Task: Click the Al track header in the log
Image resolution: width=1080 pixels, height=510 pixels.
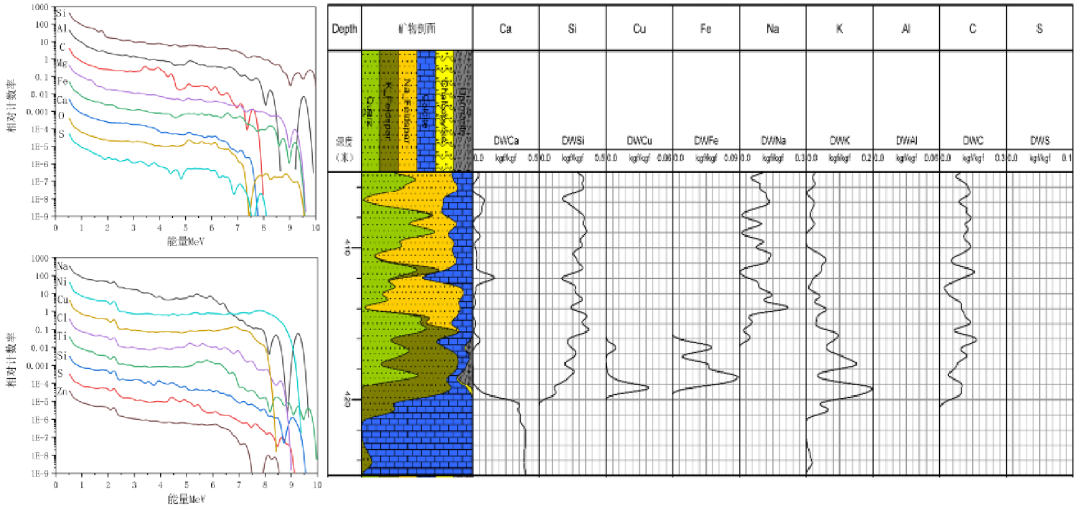Action: [x=906, y=28]
